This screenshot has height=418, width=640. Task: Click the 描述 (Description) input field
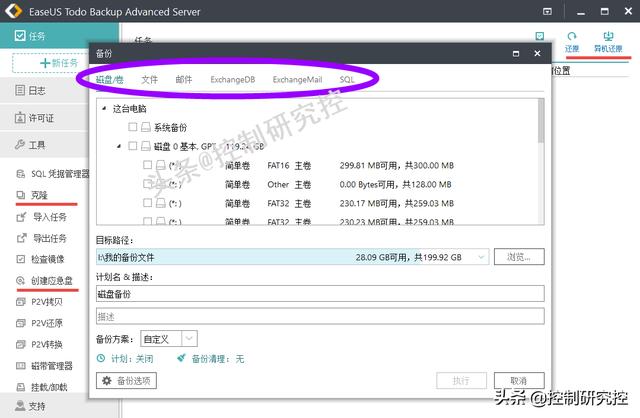click(x=320, y=316)
